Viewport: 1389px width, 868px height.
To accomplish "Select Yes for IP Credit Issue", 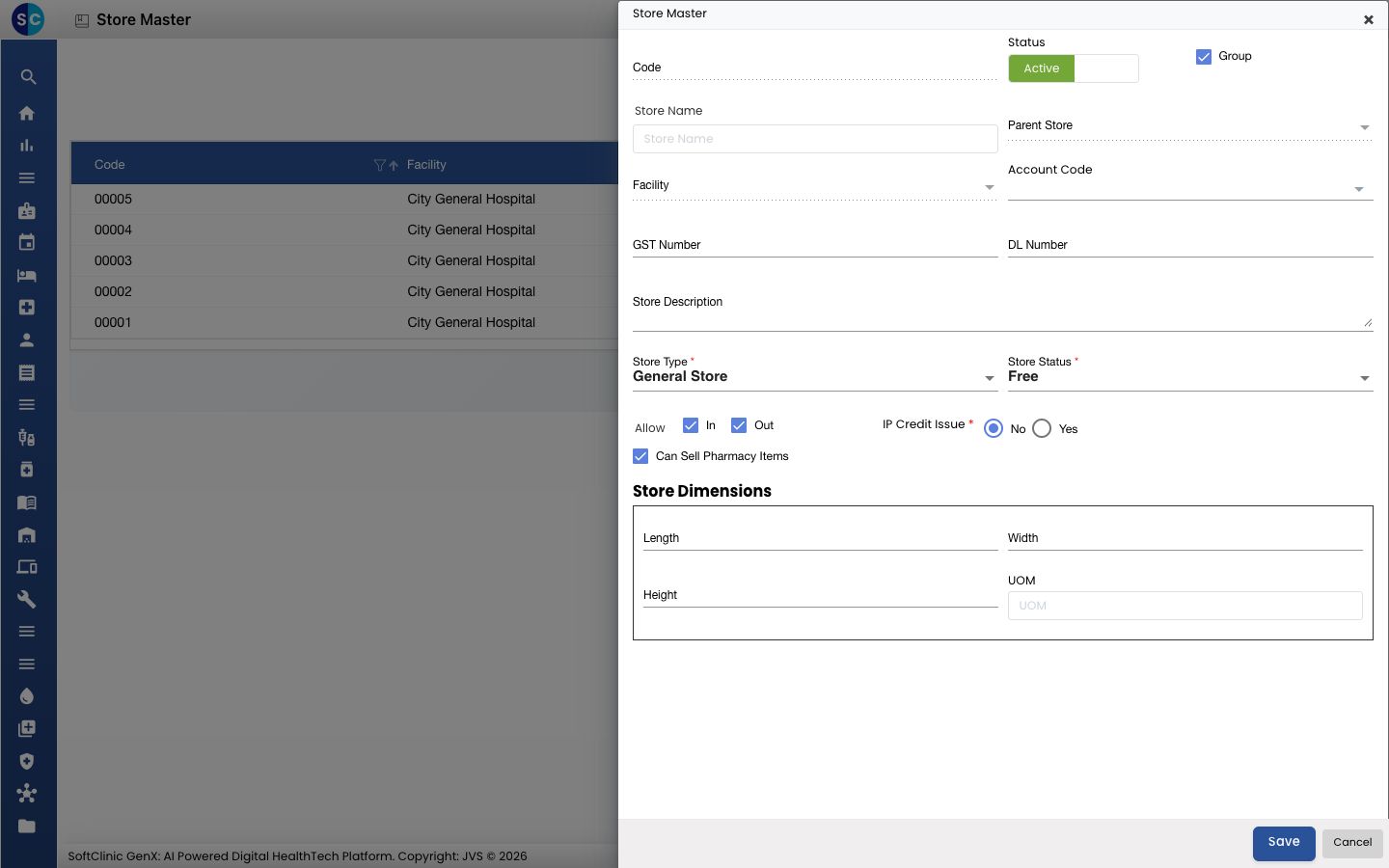I will tap(1042, 428).
